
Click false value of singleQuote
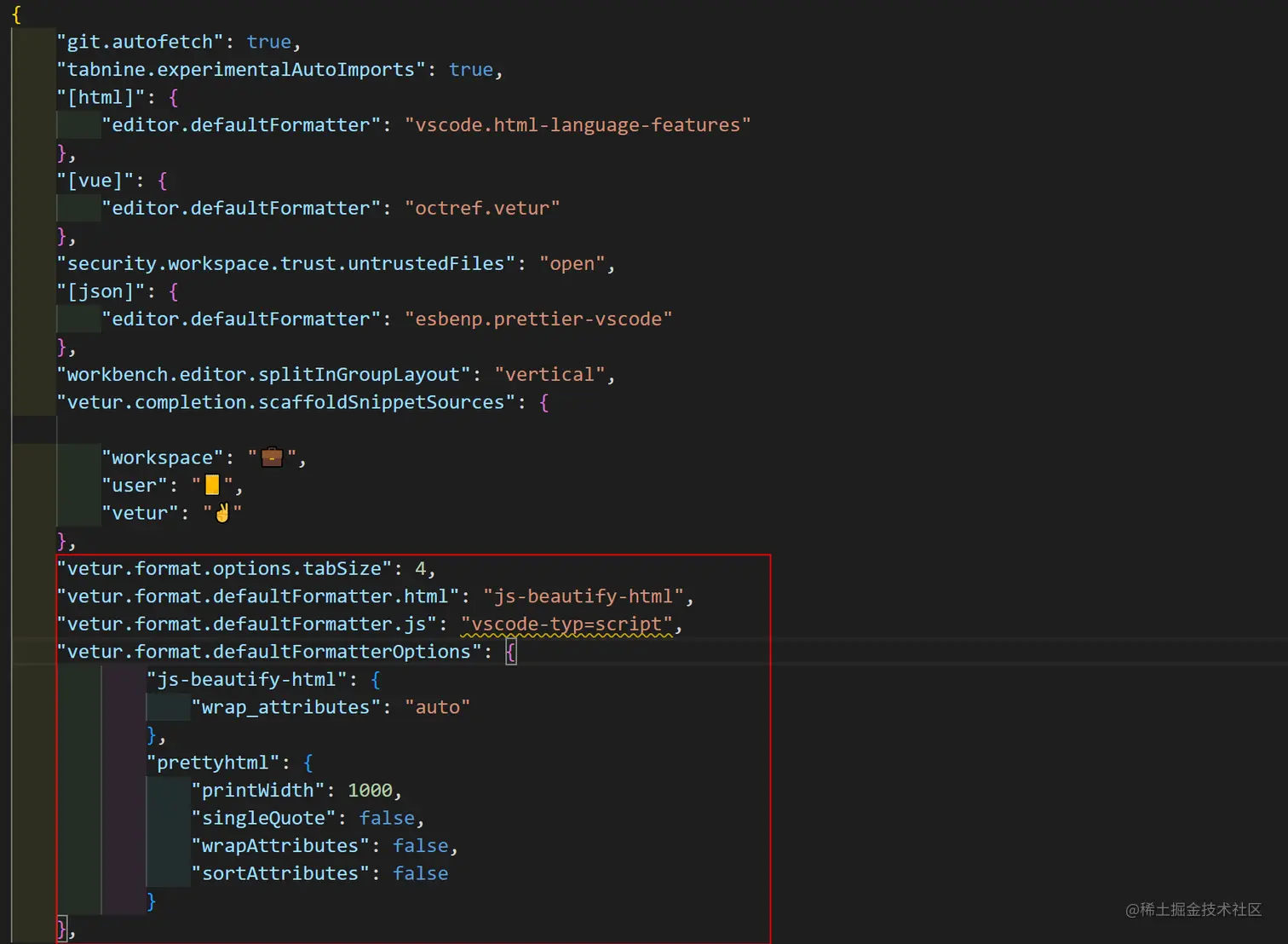(x=387, y=818)
